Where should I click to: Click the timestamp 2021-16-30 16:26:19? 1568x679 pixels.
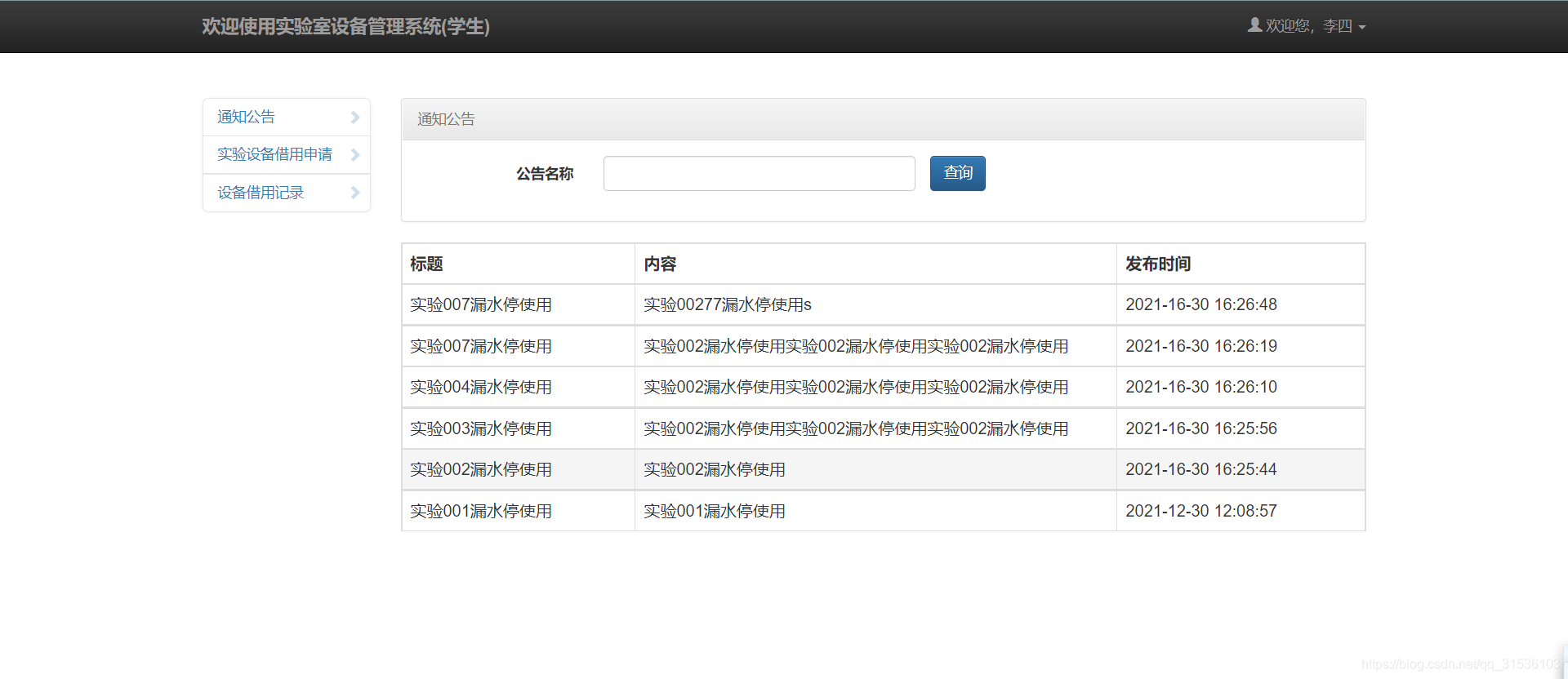(x=1201, y=346)
